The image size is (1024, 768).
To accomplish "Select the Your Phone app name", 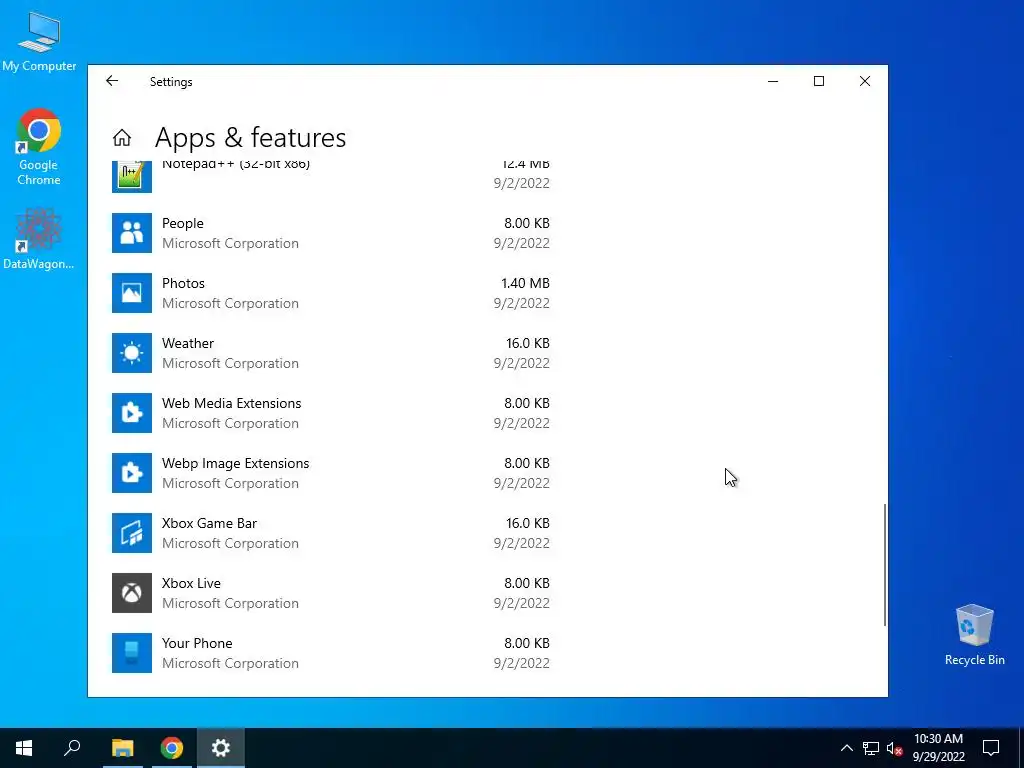I will 197,644.
